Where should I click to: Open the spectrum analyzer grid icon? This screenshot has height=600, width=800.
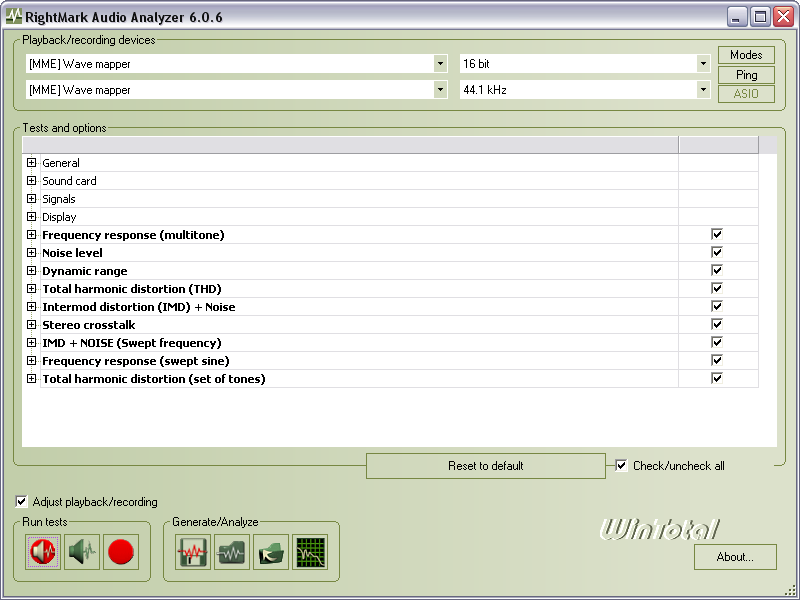pyautogui.click(x=310, y=552)
